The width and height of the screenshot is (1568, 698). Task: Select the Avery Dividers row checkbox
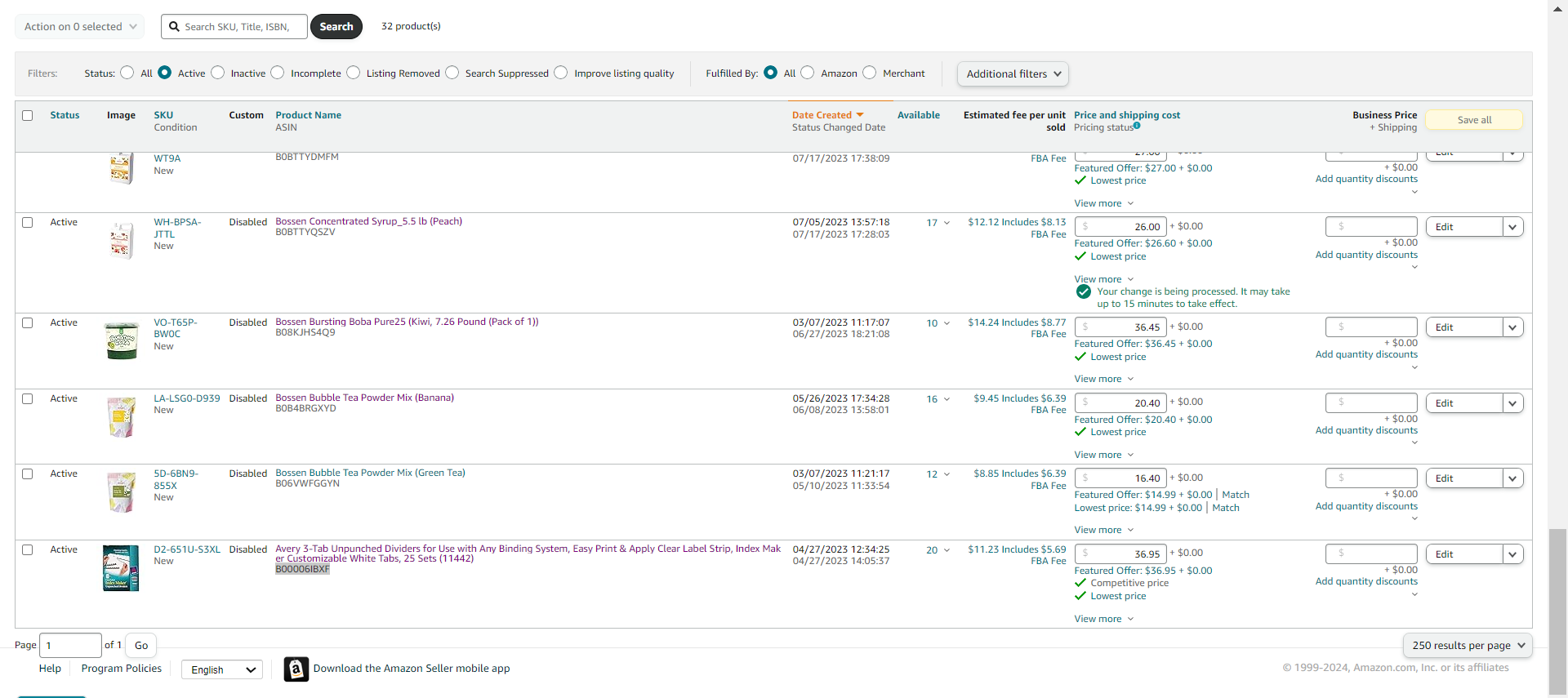(28, 550)
